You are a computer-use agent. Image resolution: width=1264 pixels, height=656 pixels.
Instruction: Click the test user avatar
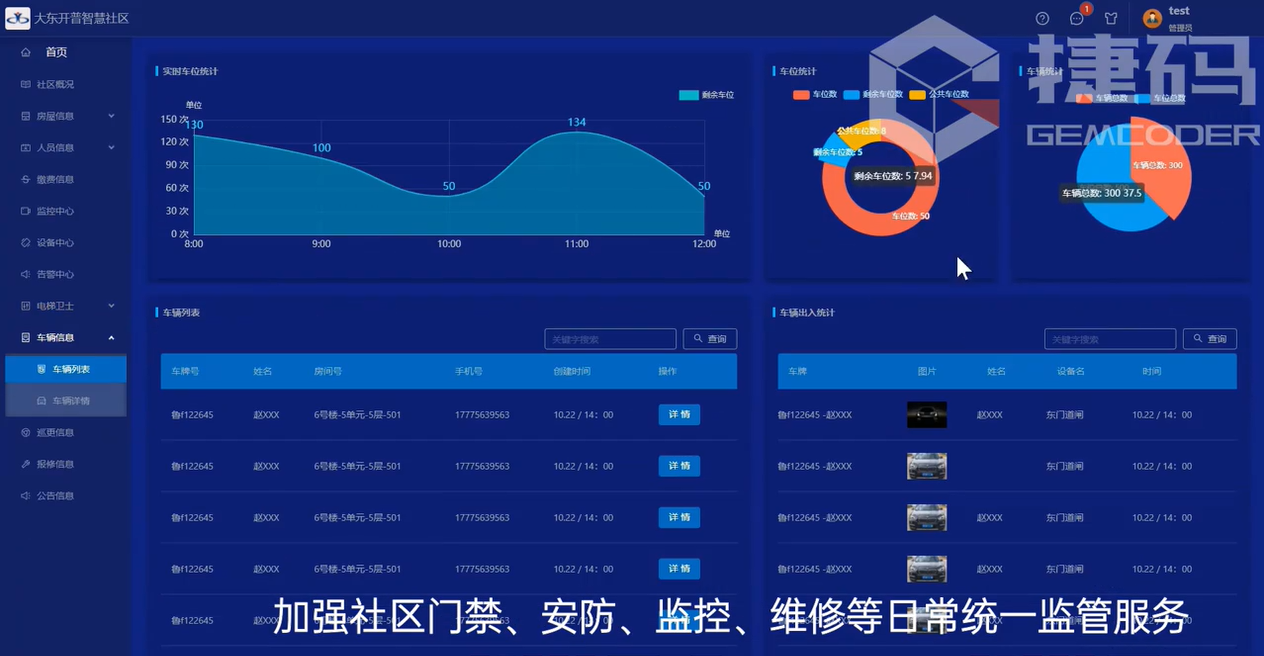click(x=1152, y=19)
